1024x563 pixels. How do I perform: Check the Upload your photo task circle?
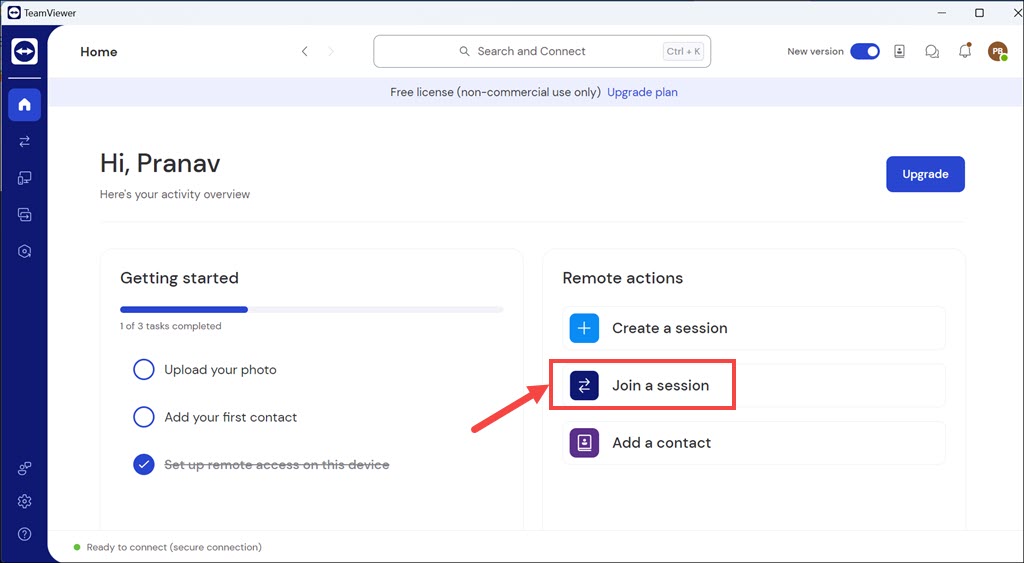(144, 370)
